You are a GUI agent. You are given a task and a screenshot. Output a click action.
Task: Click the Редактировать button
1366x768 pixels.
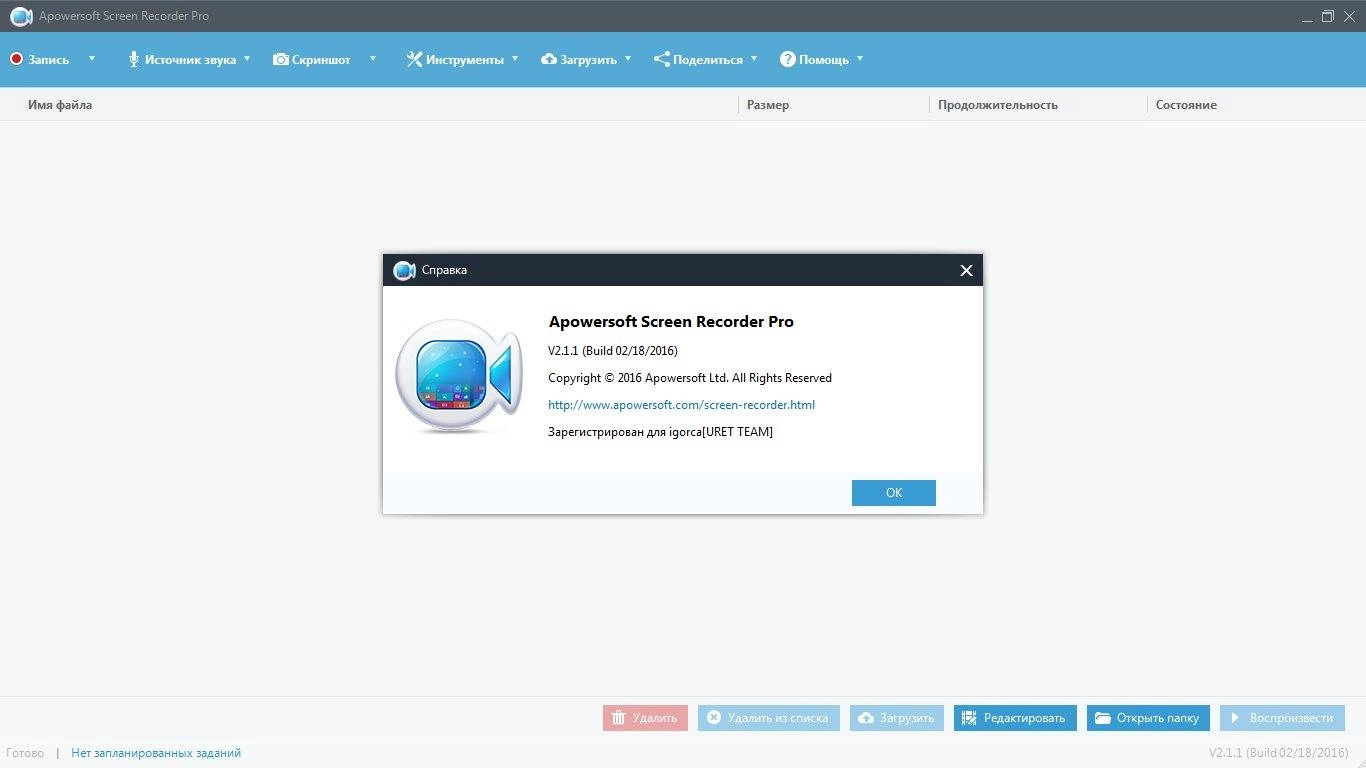(x=1016, y=718)
